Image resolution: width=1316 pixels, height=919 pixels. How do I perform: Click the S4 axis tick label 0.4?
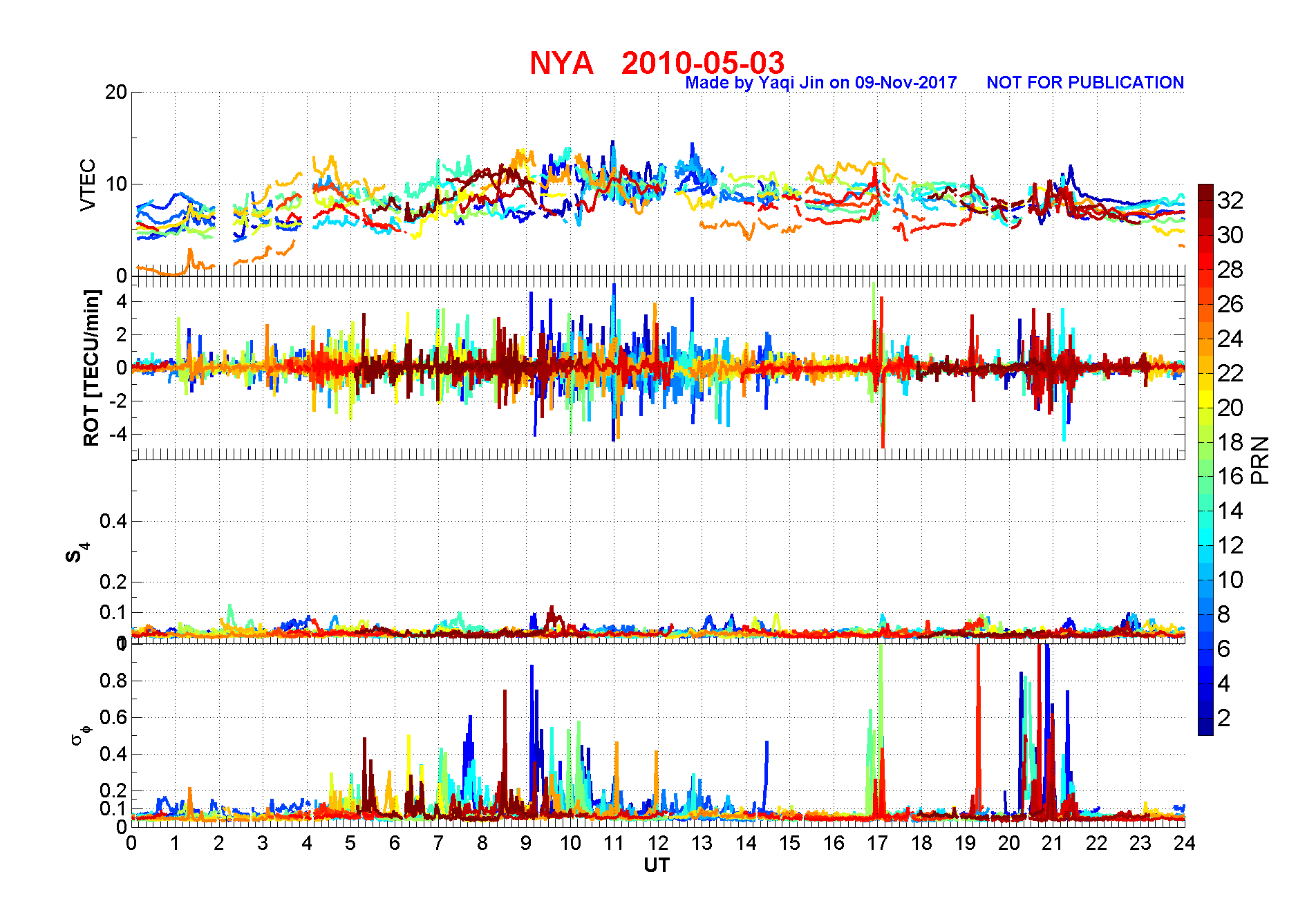point(113,521)
